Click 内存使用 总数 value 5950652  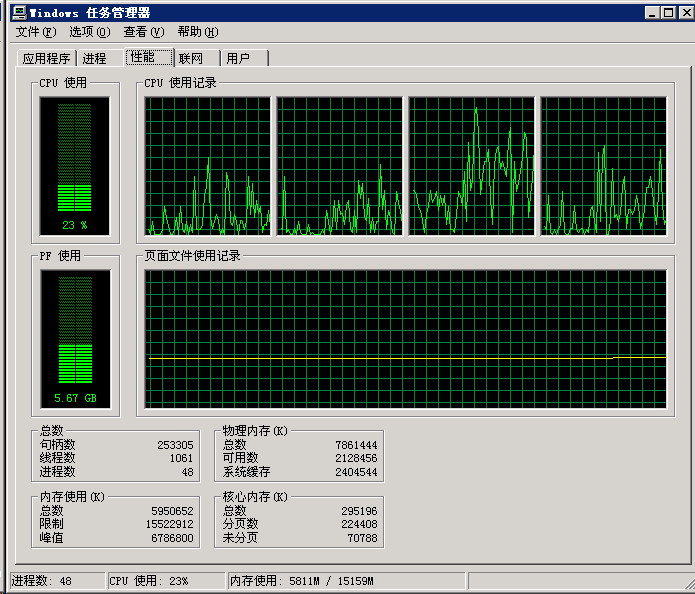coord(172,511)
